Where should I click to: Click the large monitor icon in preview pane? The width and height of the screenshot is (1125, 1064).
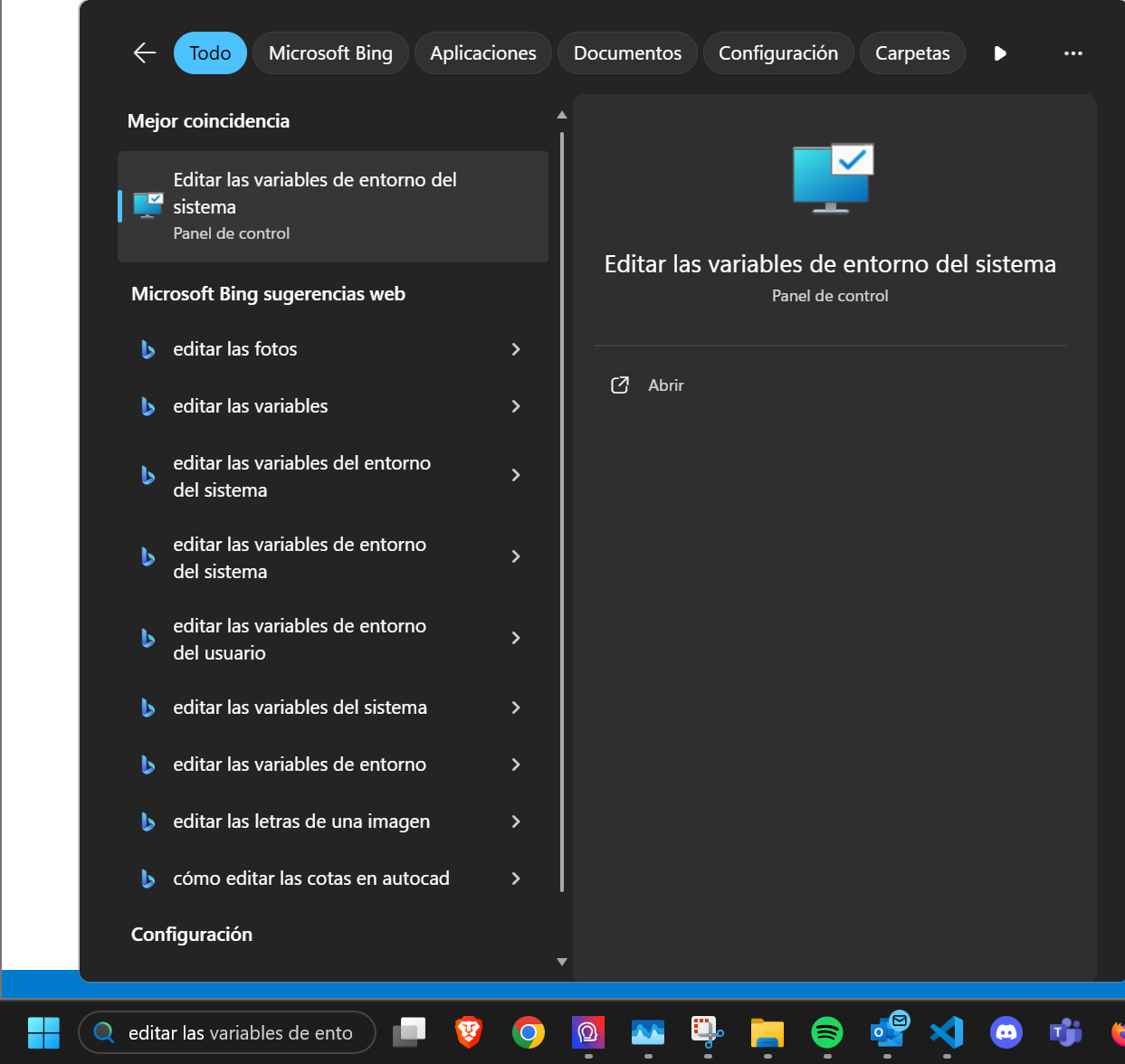pyautogui.click(x=833, y=178)
